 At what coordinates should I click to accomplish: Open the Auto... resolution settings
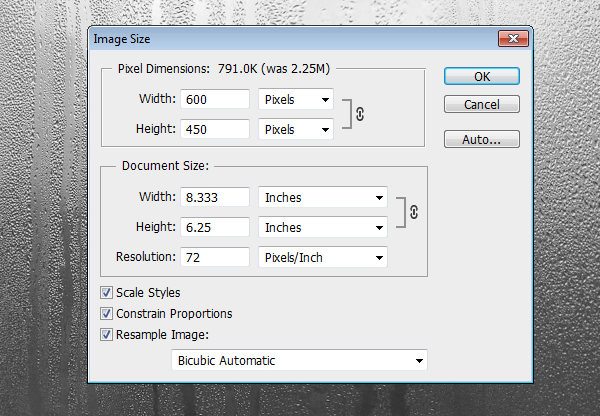pos(482,139)
